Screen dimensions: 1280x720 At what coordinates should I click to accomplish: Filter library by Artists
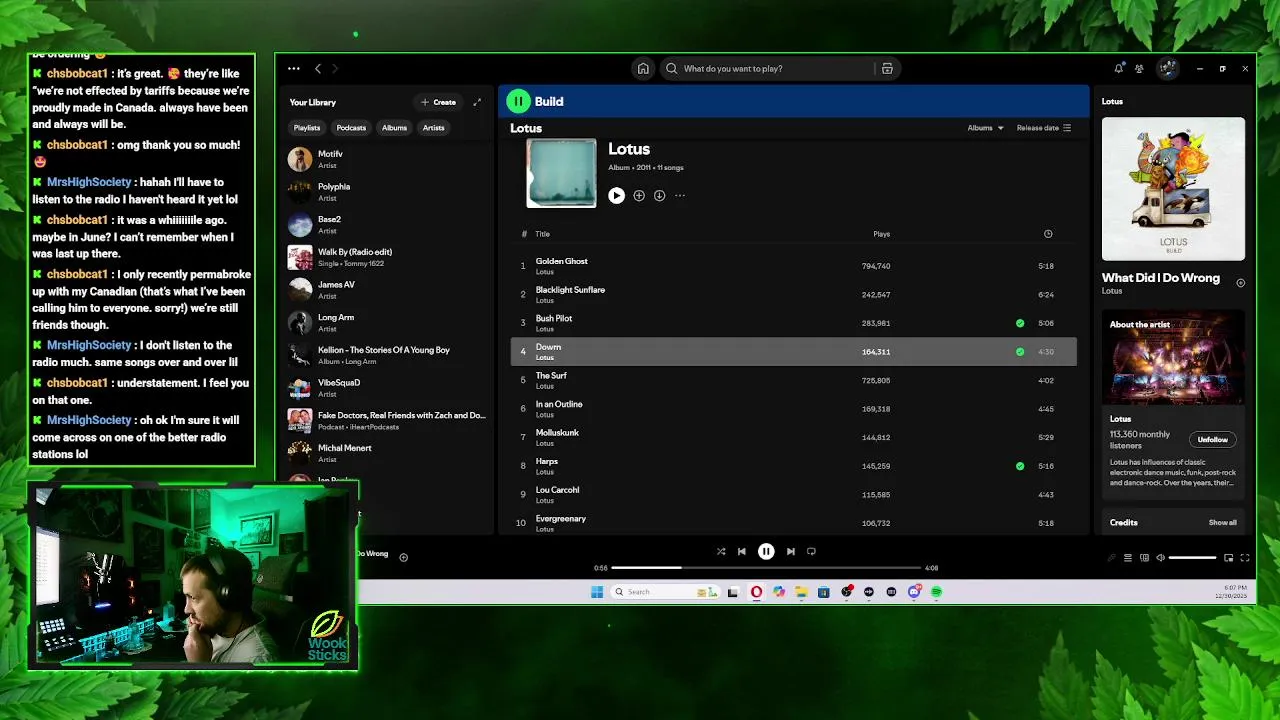point(433,128)
